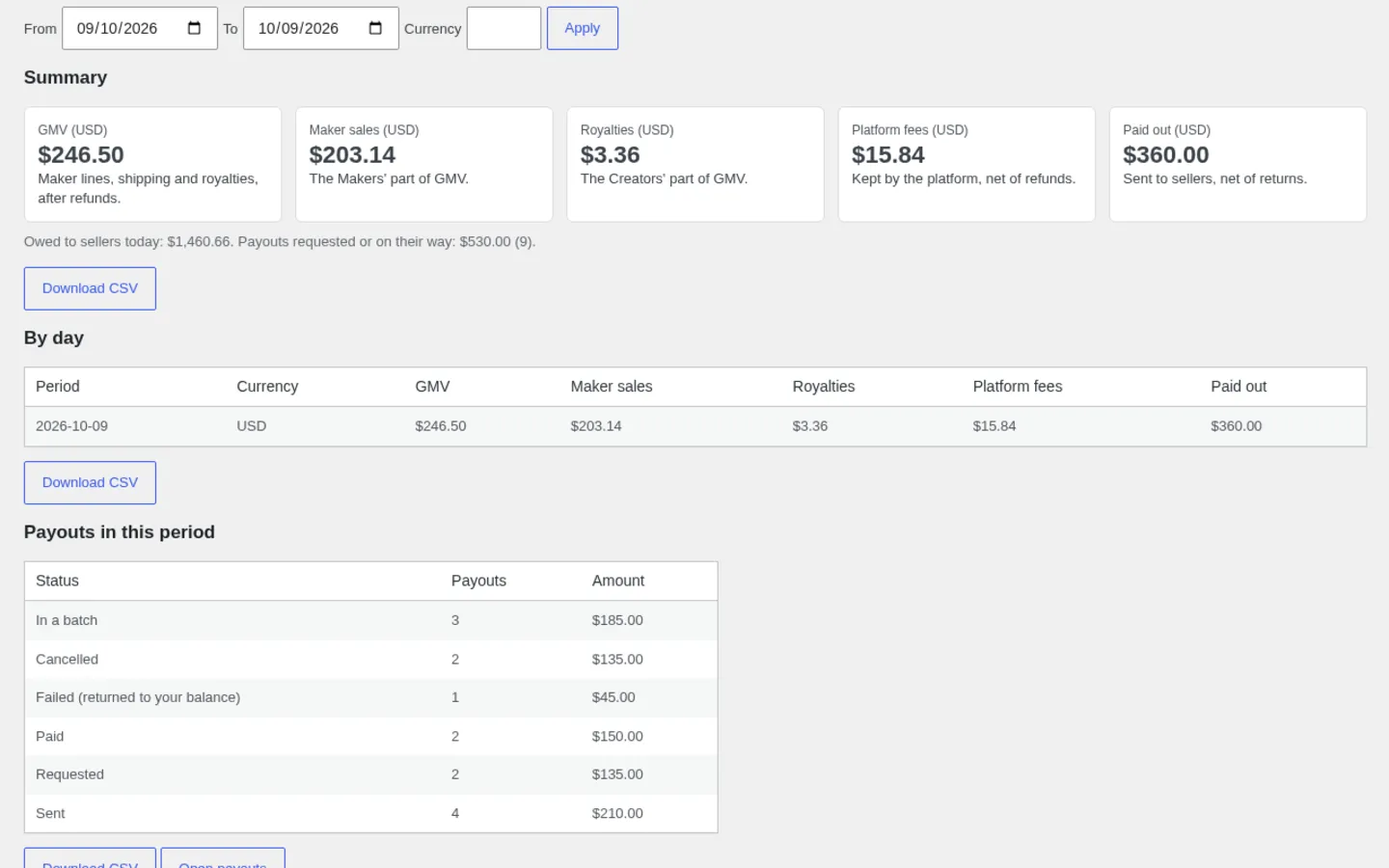This screenshot has height=868, width=1389.
Task: Focus the From date field 09/10/2026
Action: (140, 28)
